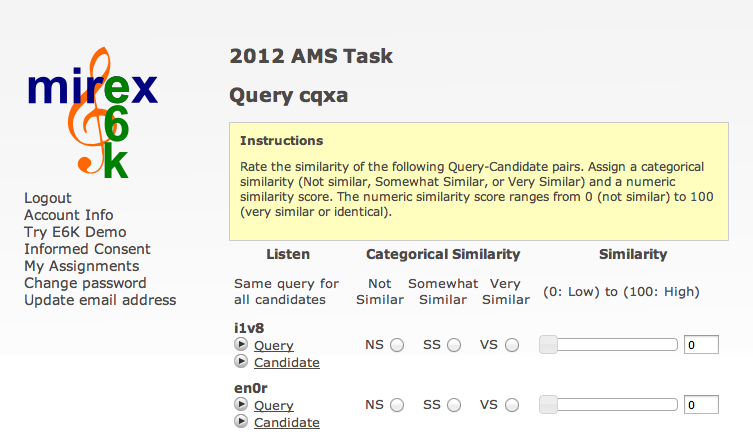753x438 pixels.
Task: Play the Candidate audio icon for i1v8
Action: point(241,361)
